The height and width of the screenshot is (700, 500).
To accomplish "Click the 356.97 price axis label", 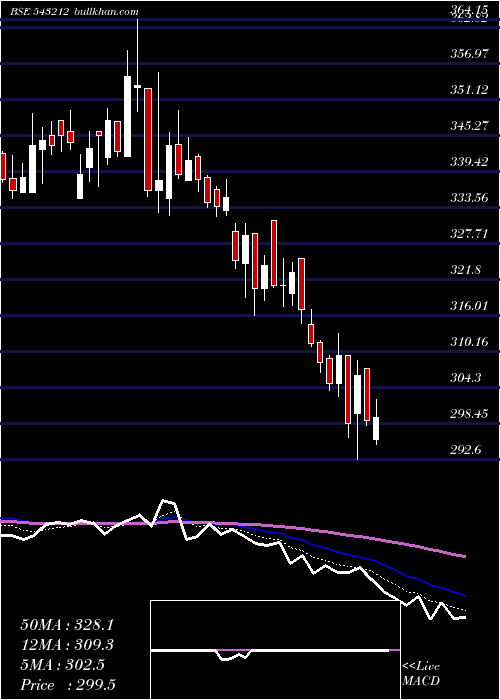I will coord(468,54).
